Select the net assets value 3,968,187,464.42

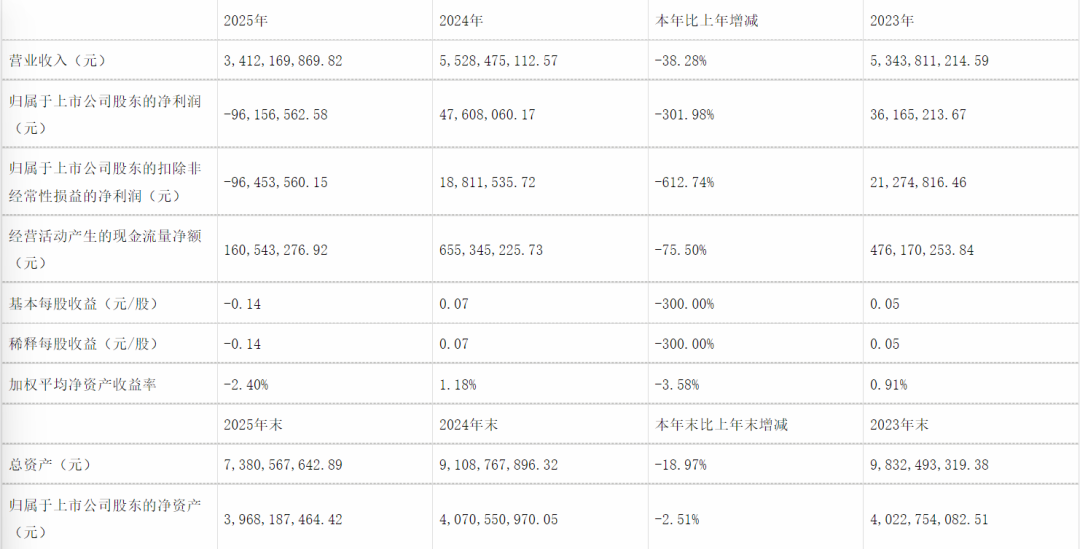click(285, 520)
